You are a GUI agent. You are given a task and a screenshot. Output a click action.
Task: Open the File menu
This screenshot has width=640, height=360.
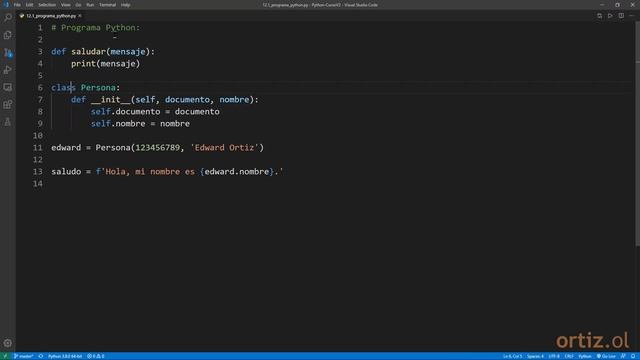[x=17, y=5]
